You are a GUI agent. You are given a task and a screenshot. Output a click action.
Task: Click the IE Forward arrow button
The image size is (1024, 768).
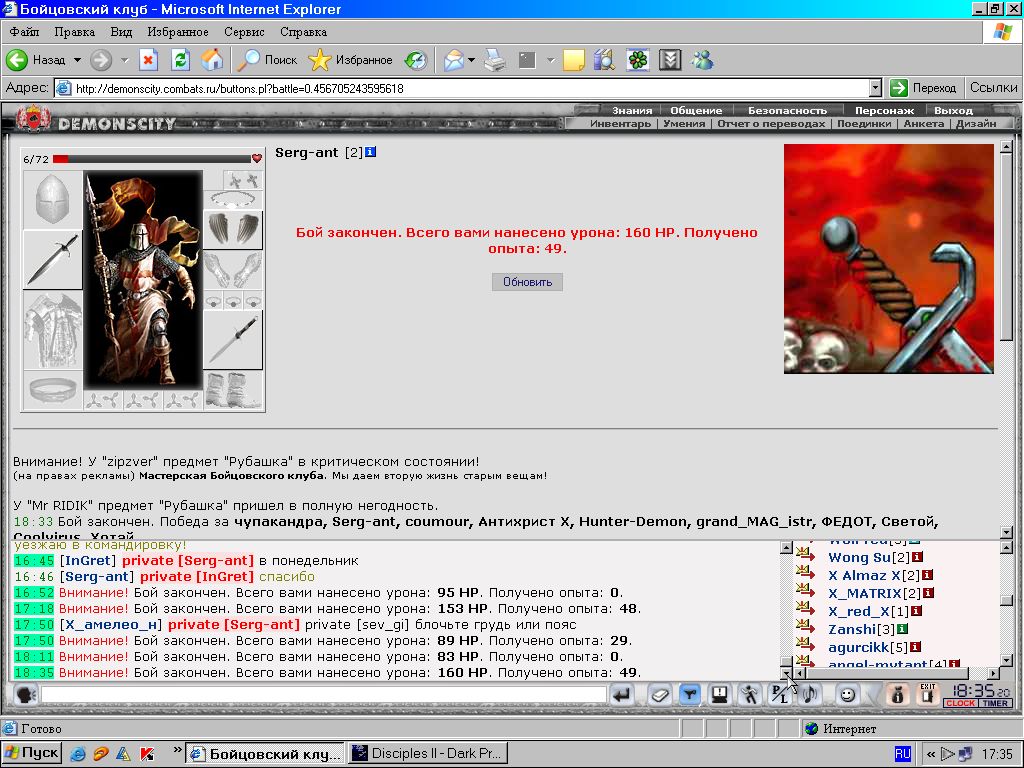[101, 60]
